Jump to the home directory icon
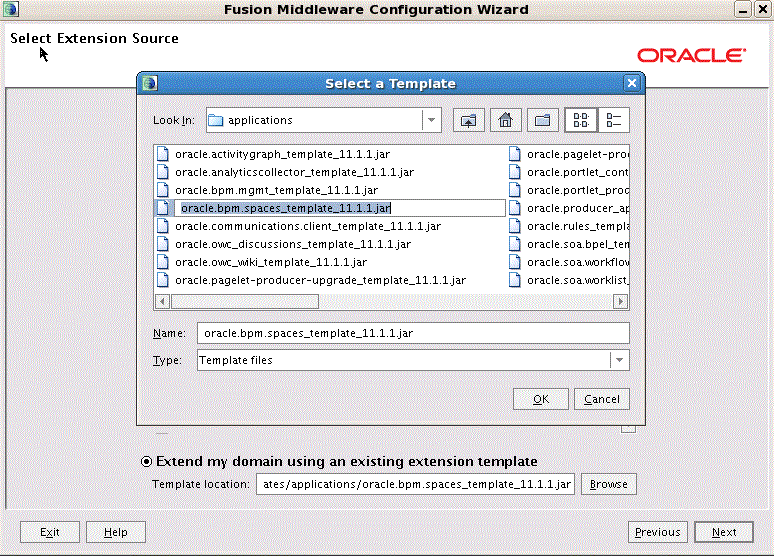 coord(505,120)
